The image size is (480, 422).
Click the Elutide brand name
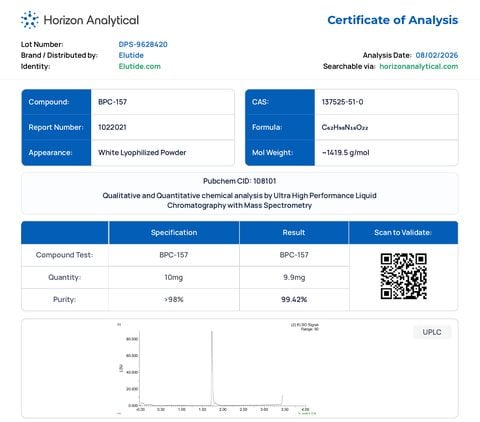131,55
